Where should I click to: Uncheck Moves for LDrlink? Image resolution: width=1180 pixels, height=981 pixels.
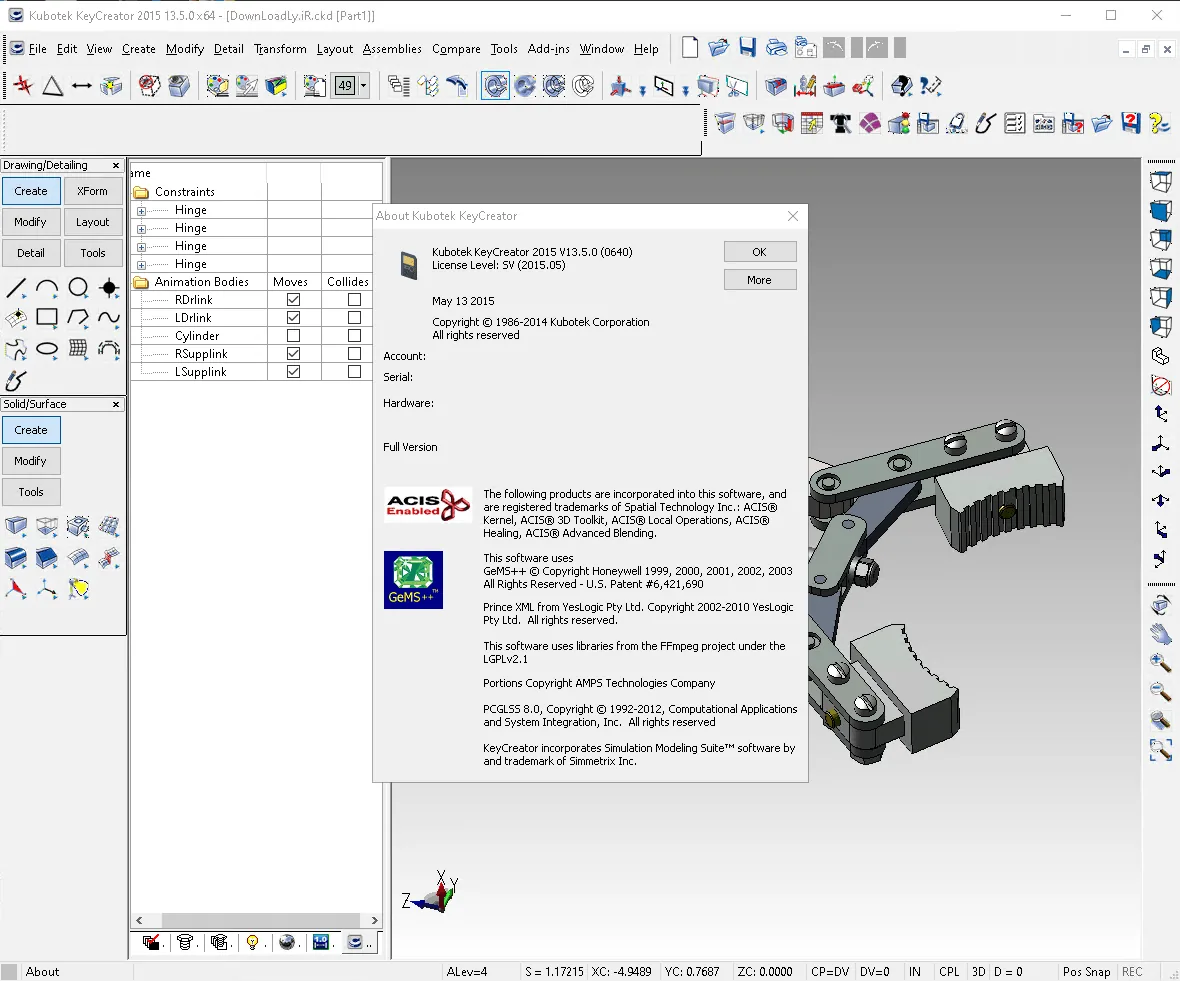[x=293, y=317]
